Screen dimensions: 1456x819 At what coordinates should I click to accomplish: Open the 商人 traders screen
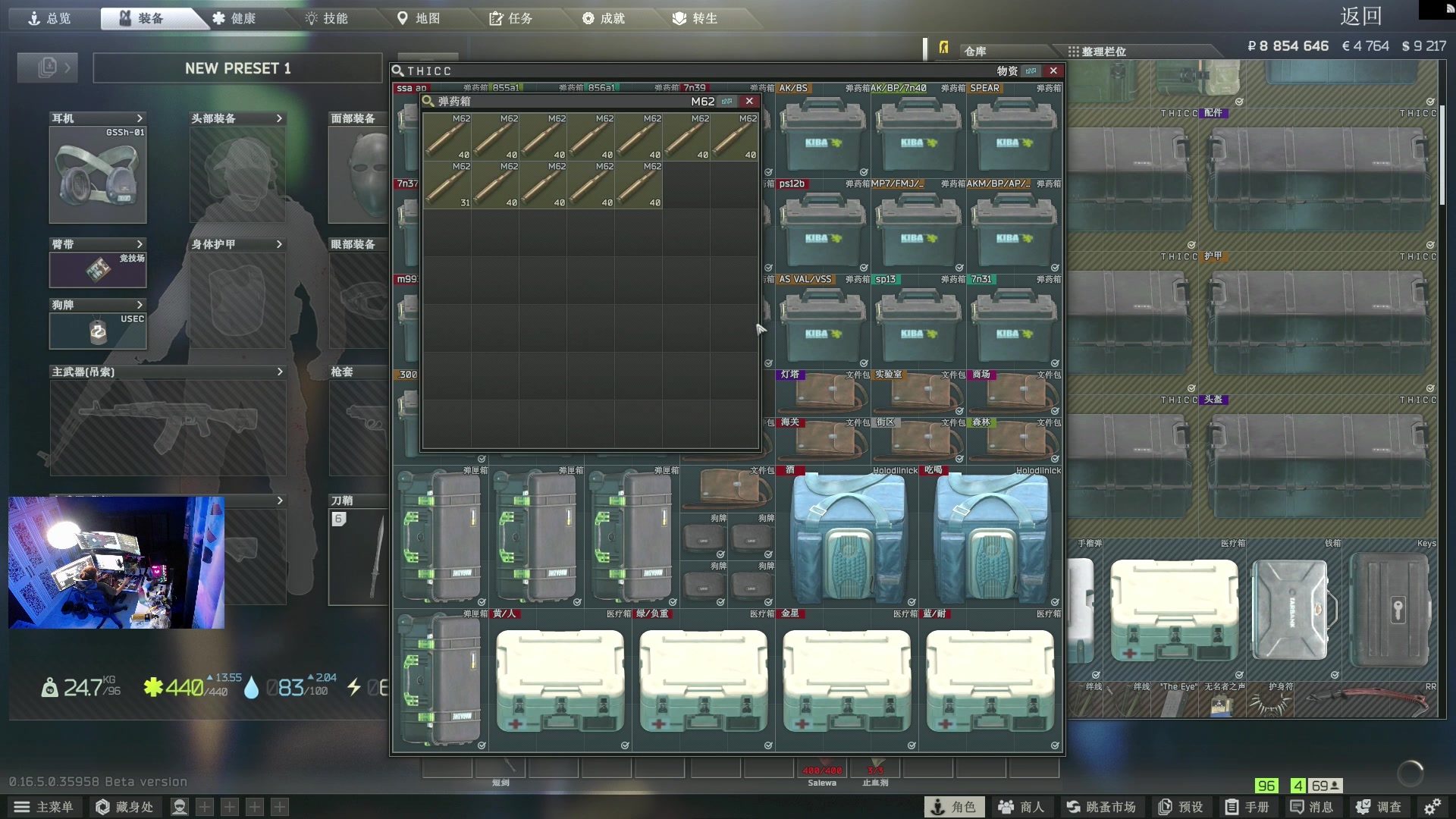pyautogui.click(x=1021, y=807)
